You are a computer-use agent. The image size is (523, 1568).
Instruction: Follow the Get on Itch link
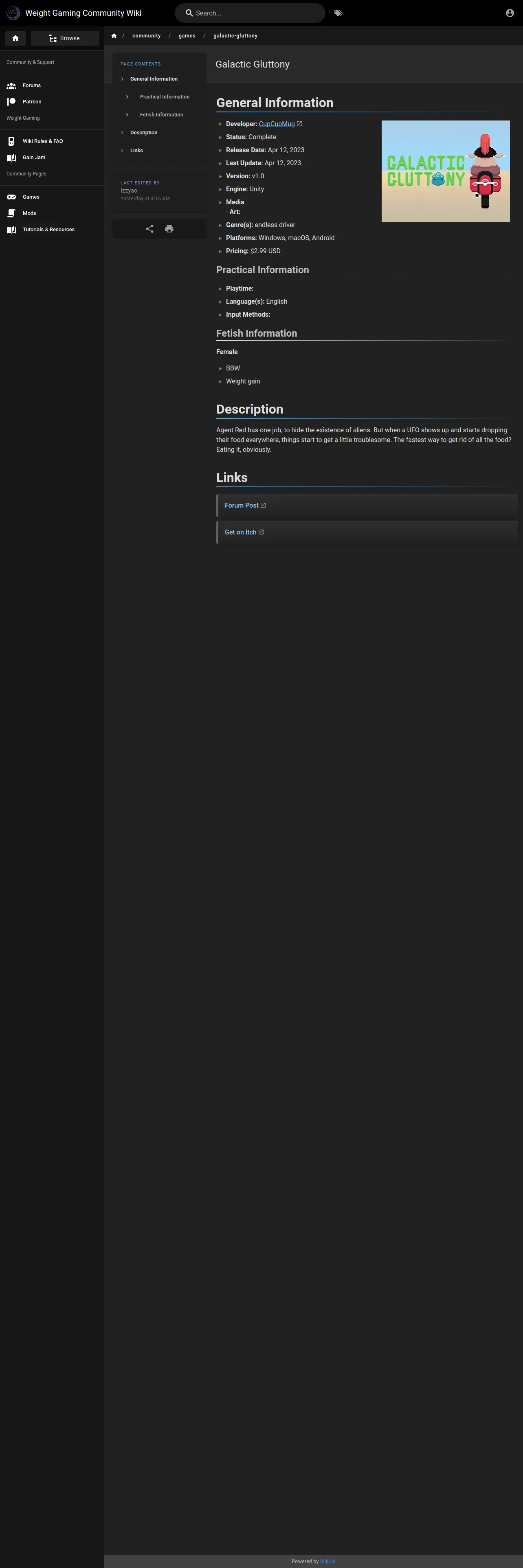(240, 532)
